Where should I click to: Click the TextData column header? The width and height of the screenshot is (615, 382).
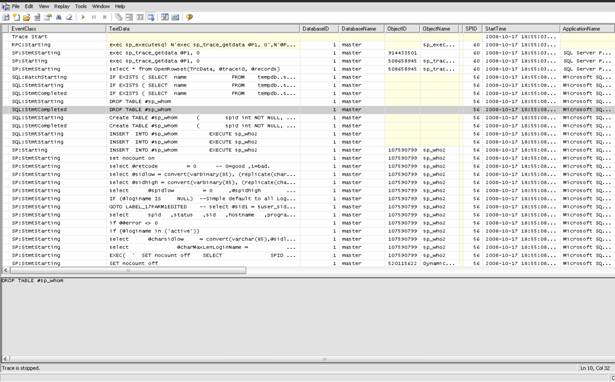point(202,29)
